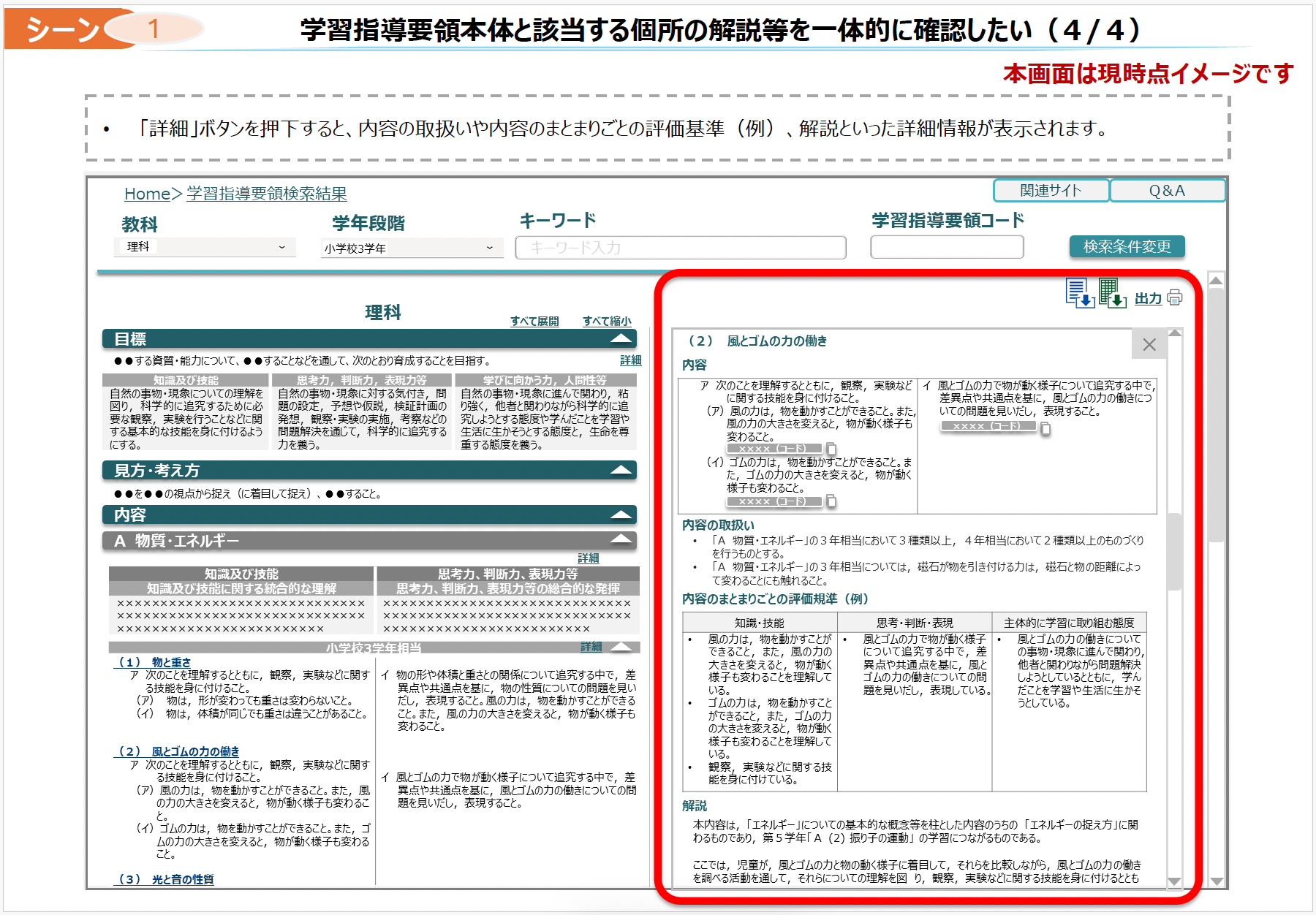Open the 教科 dropdown showing 理科
Viewport: 1316px width, 915px height.
tap(205, 247)
